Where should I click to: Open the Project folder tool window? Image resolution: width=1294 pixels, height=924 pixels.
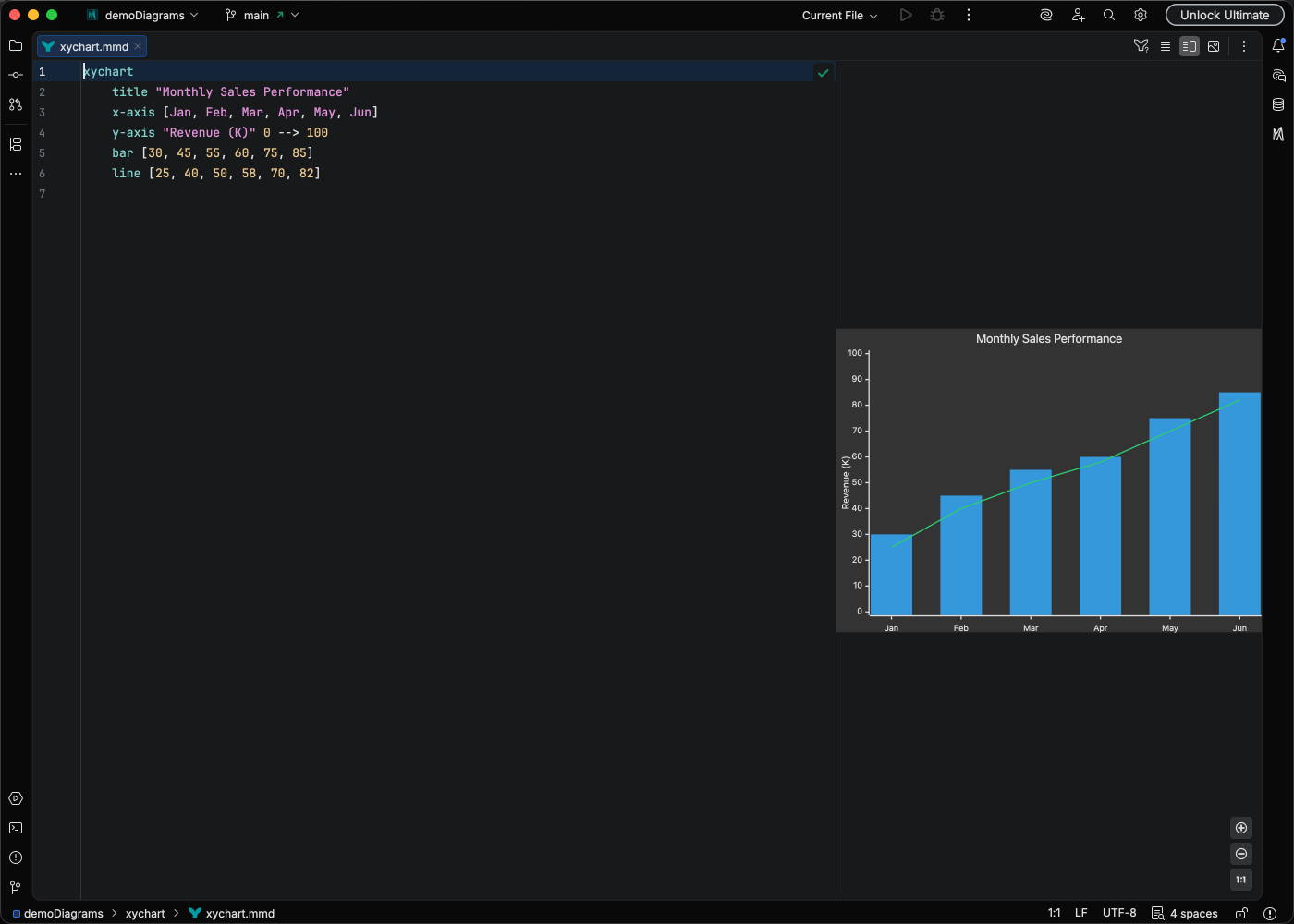[x=16, y=45]
